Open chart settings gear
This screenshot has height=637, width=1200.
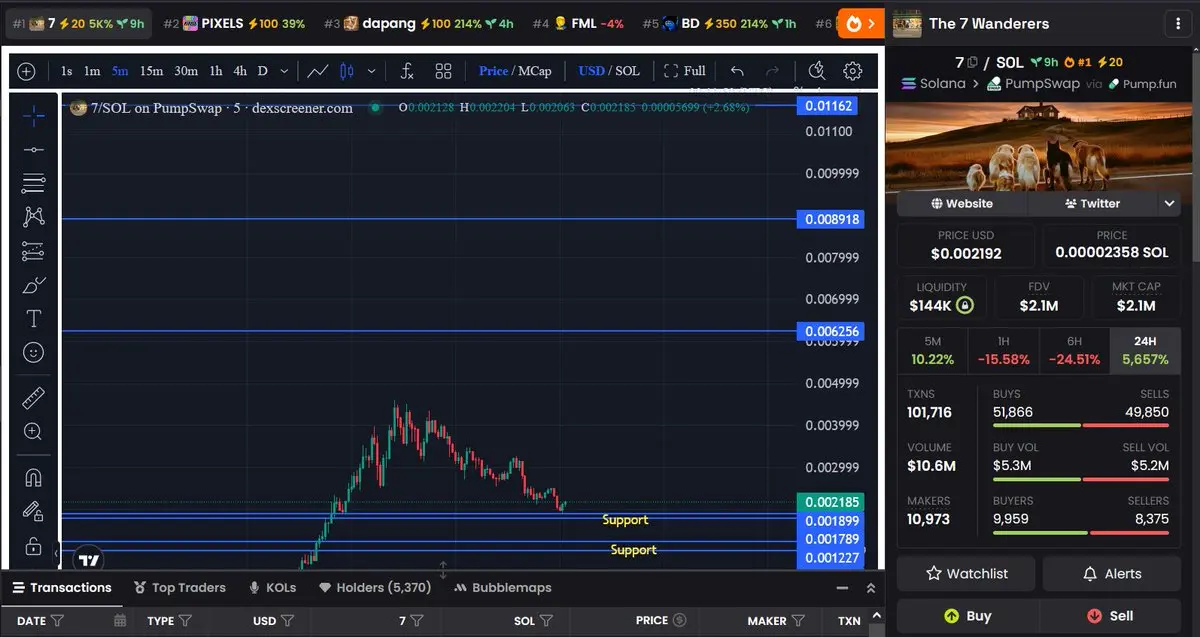pos(853,71)
